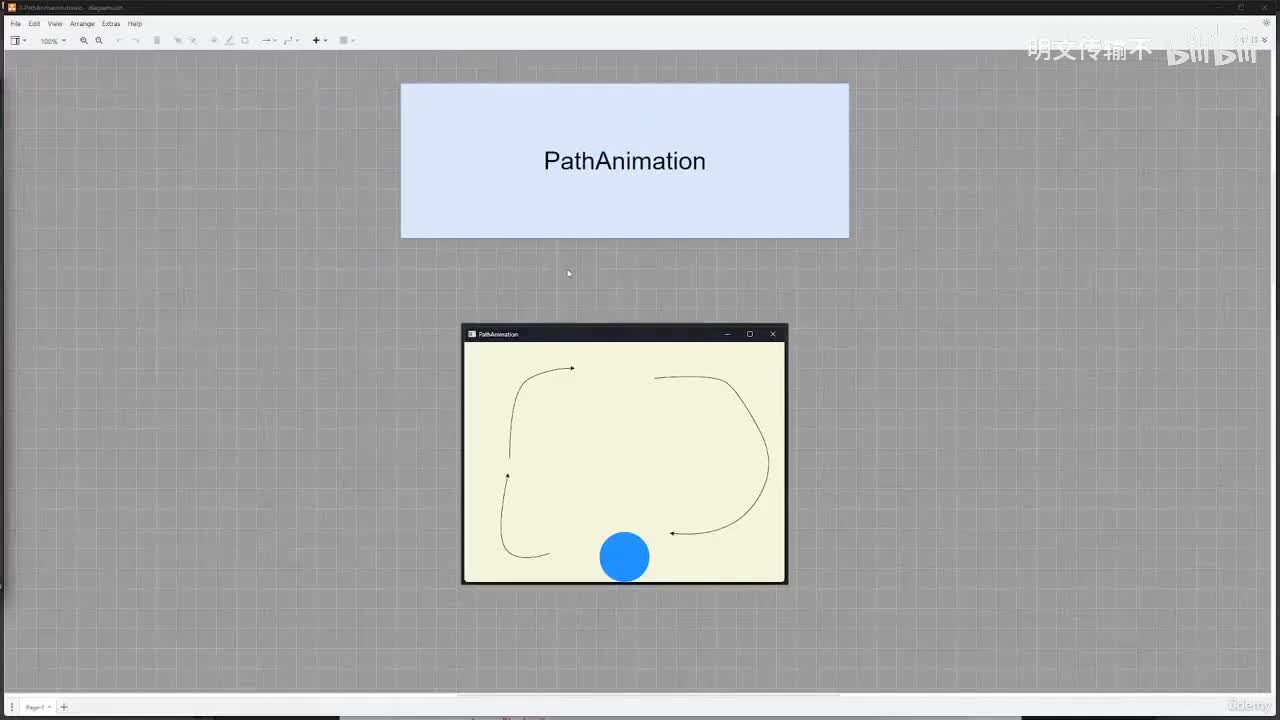Open the insert plus dropdown
1280x720 pixels.
(319, 41)
